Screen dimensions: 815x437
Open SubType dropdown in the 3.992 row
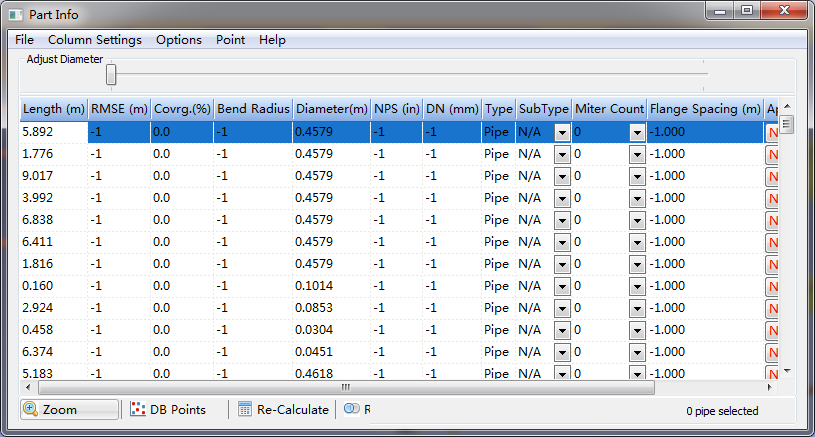[x=562, y=198]
